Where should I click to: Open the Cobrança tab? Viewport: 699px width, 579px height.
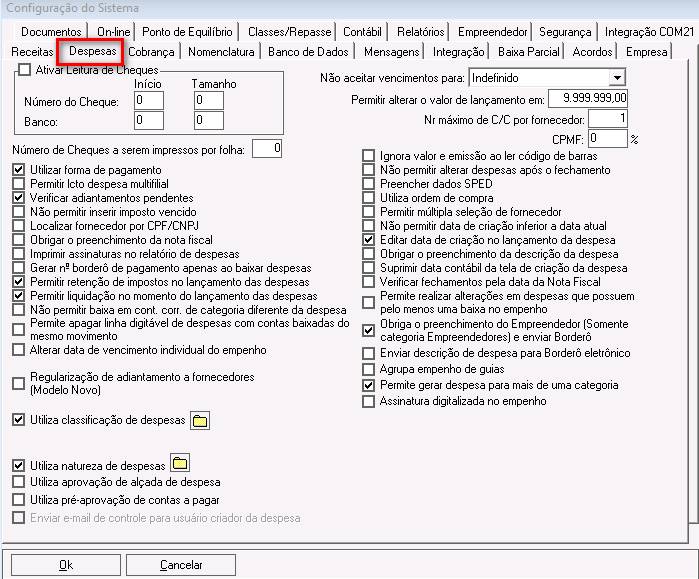pos(151,52)
